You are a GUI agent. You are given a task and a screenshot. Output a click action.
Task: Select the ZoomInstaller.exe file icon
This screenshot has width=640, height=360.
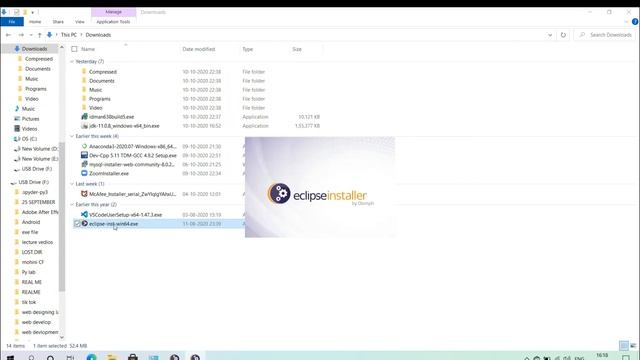(x=84, y=173)
